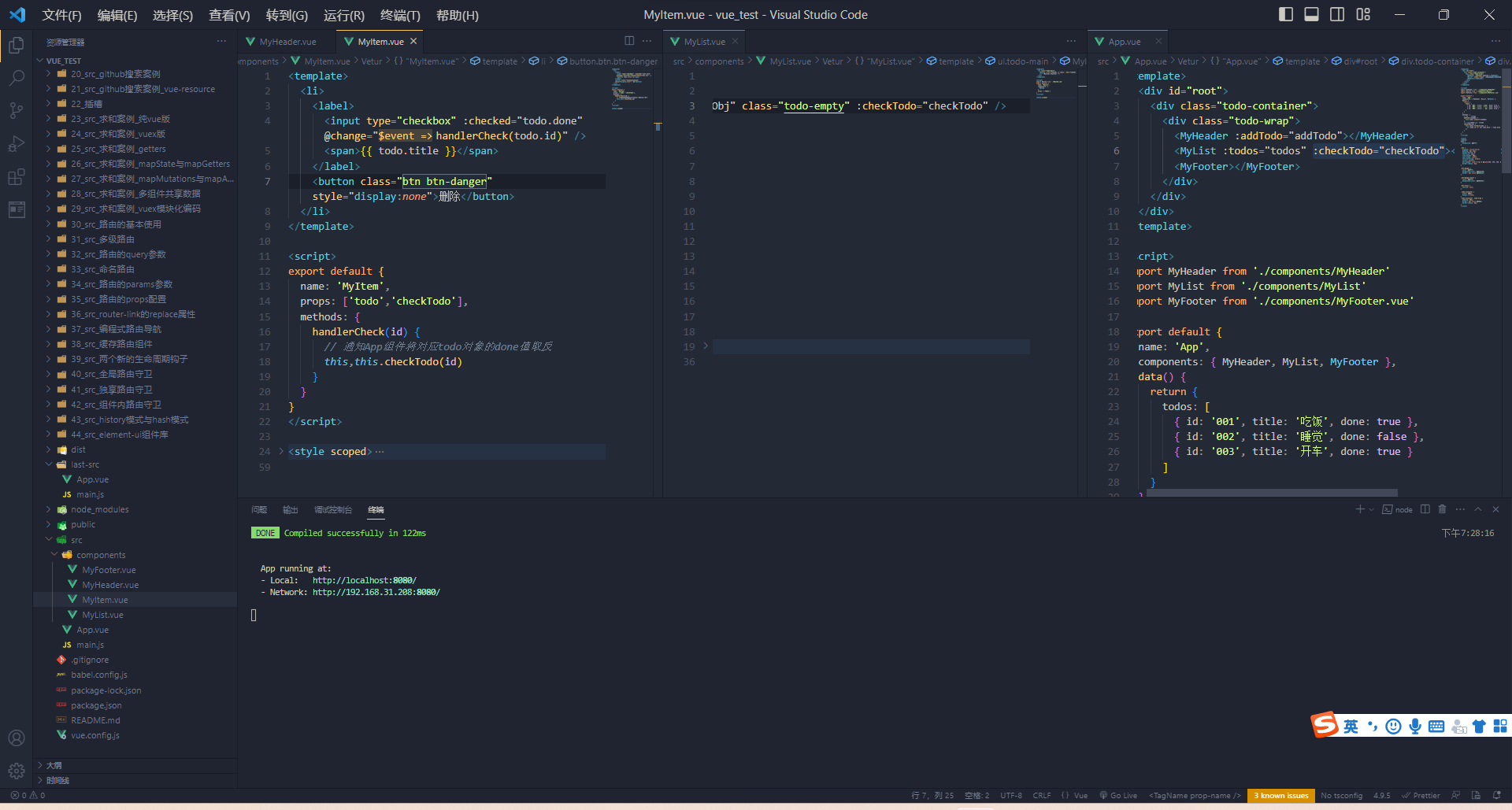
Task: Change the CRLF line ending setting
Action: click(1042, 796)
